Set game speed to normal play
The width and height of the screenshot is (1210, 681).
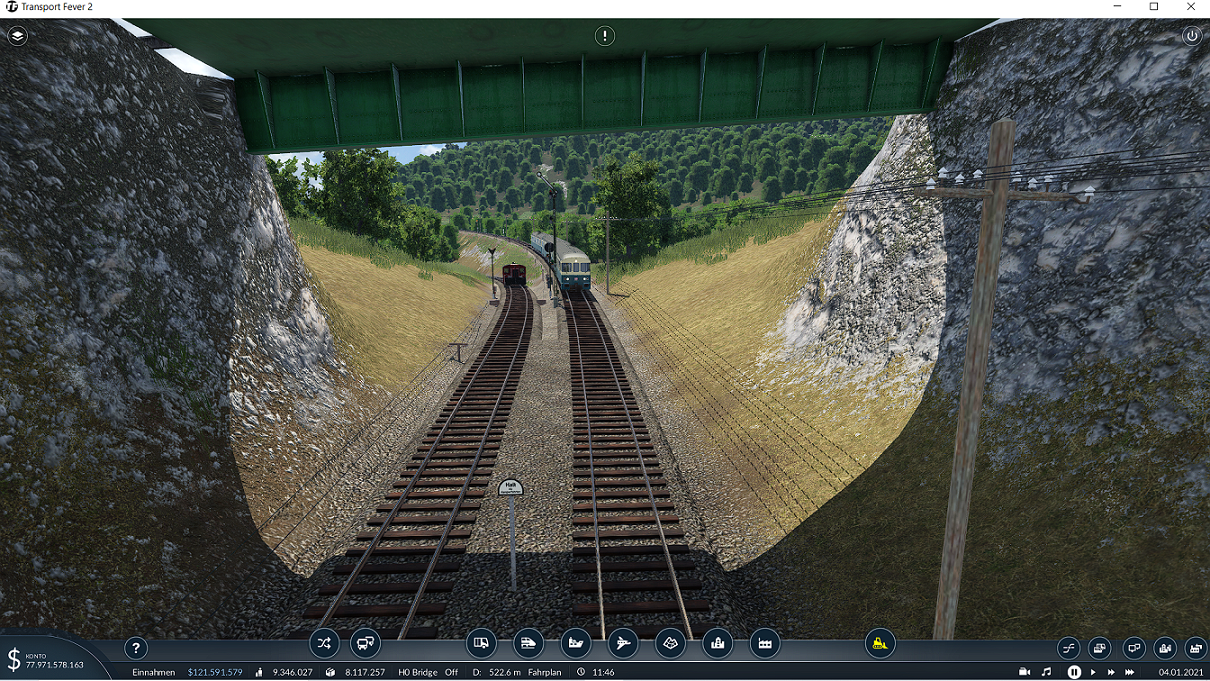click(1093, 672)
